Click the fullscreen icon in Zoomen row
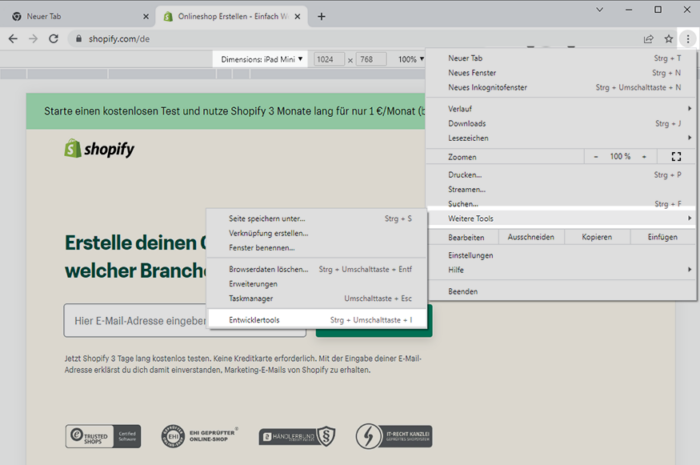Image resolution: width=700 pixels, height=465 pixels. (x=676, y=157)
